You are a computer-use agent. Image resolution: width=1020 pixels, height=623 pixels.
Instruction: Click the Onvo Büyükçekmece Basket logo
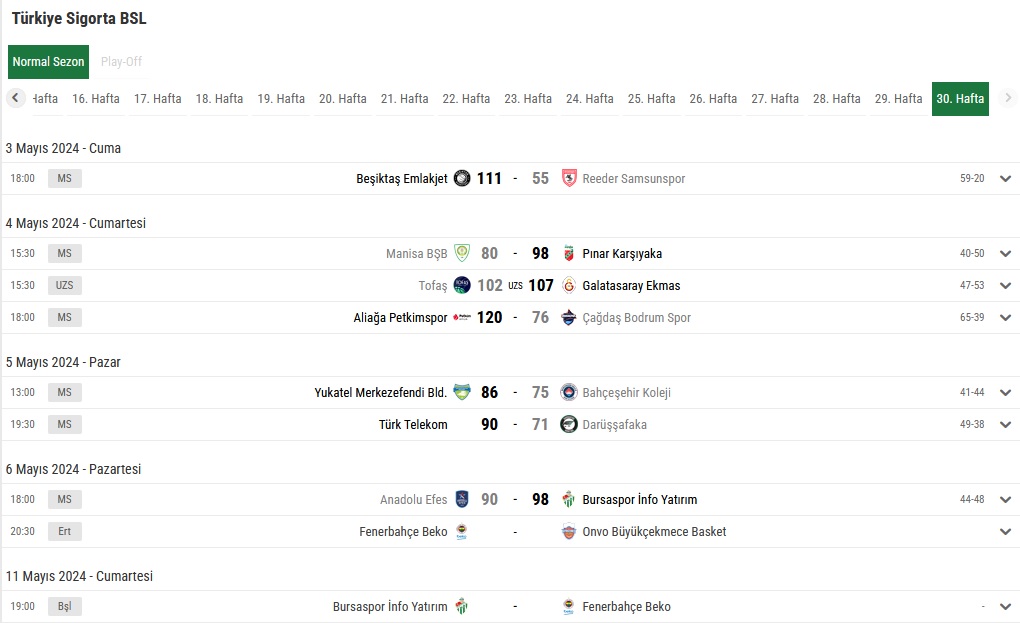569,531
